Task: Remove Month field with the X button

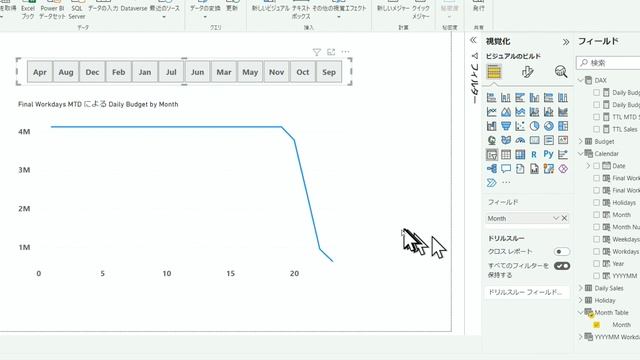Action: pos(564,218)
